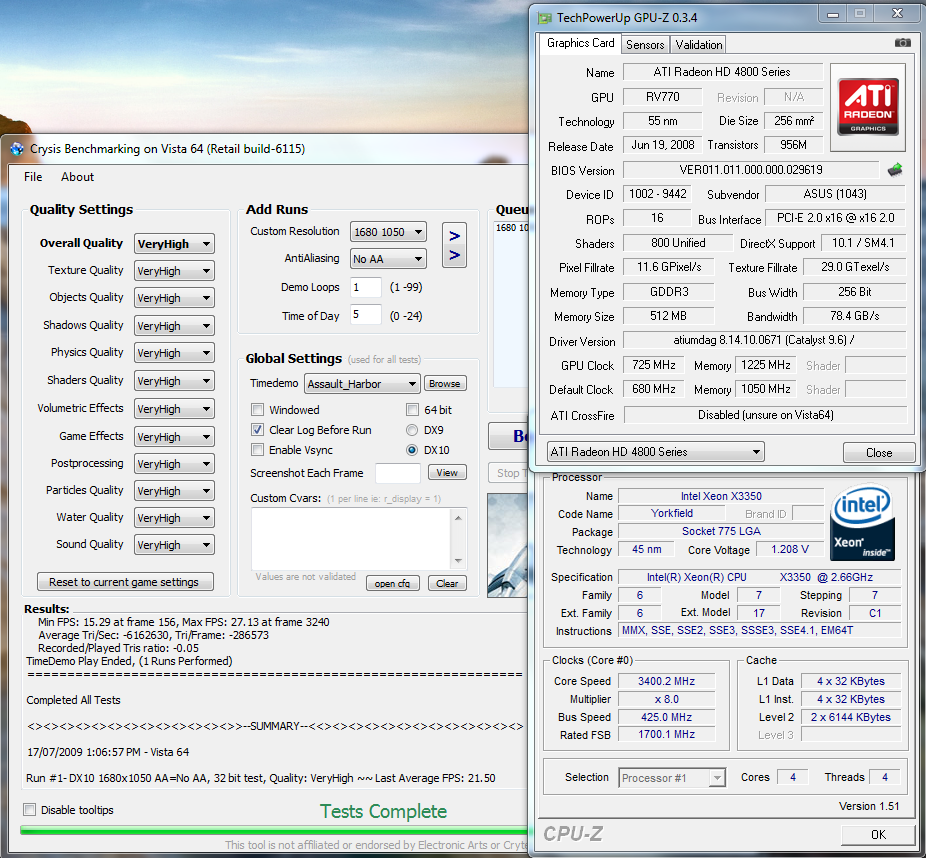Click the View button
Image resolution: width=926 pixels, height=858 pixels.
447,472
